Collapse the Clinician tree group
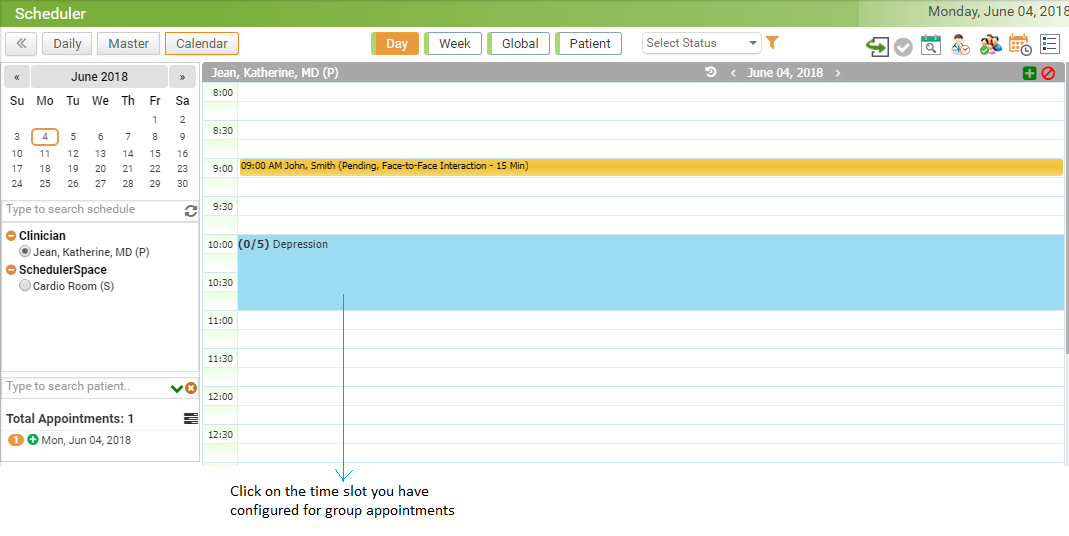 [x=11, y=236]
